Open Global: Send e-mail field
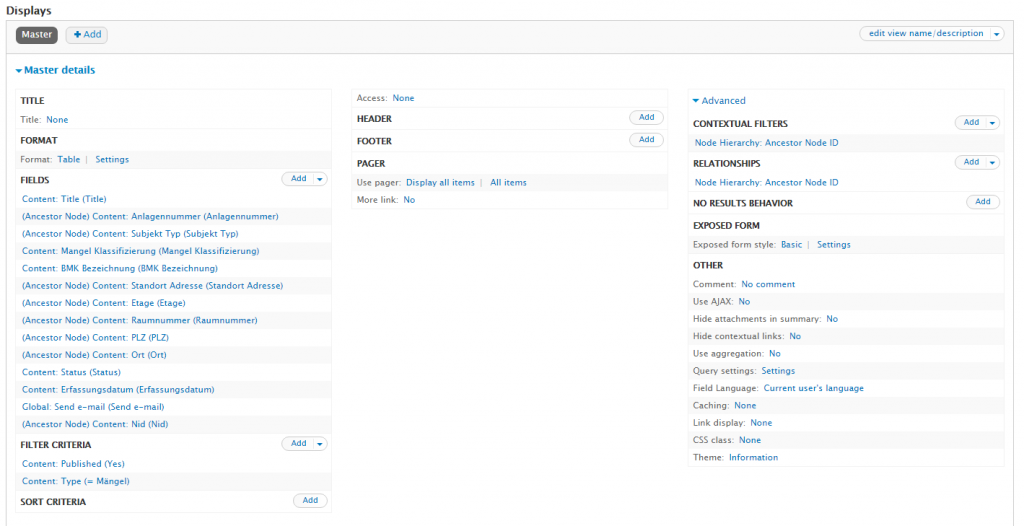The image size is (1024, 526). click(93, 407)
